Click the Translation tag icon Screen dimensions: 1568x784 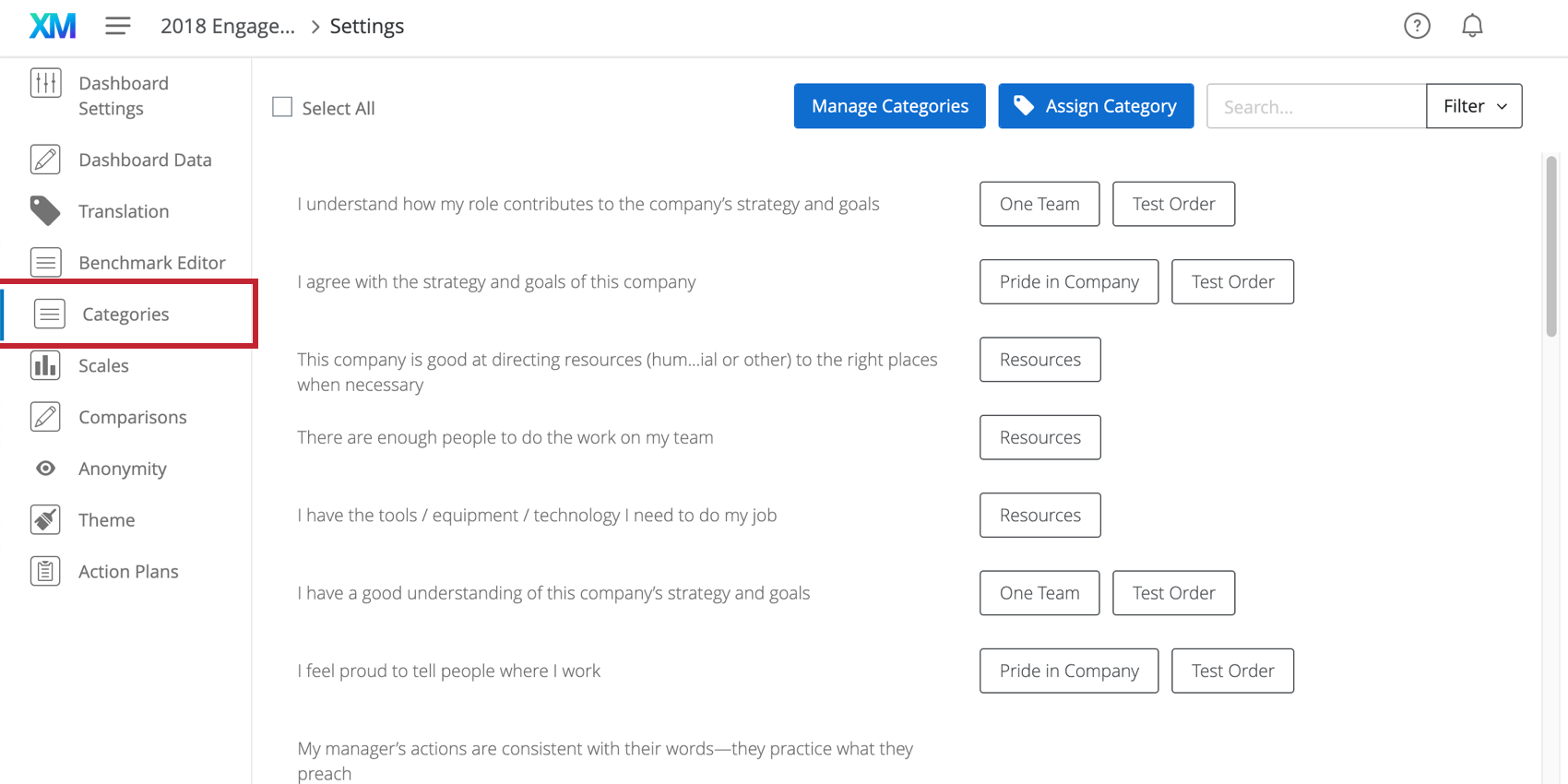pyautogui.click(x=45, y=211)
